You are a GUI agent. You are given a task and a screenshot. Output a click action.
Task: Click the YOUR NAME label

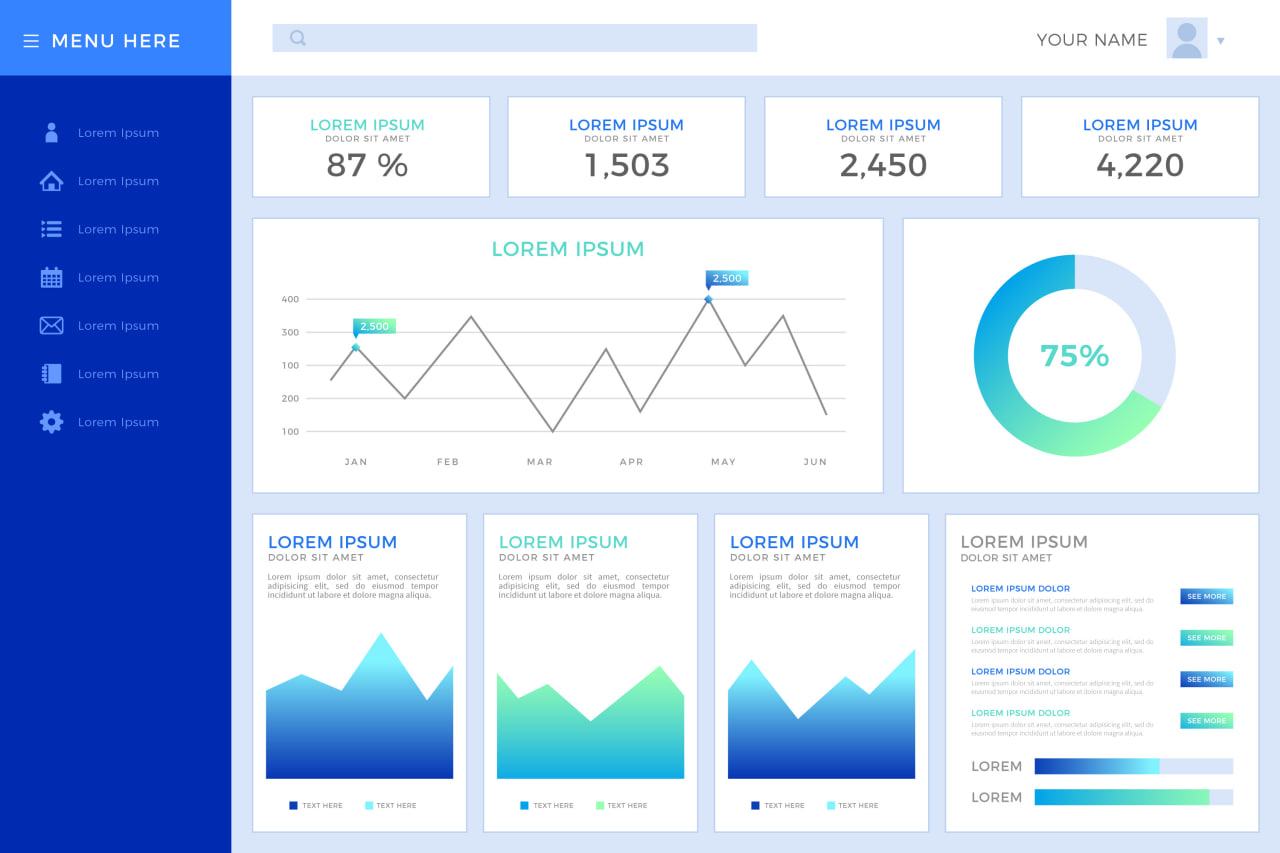tap(1092, 40)
